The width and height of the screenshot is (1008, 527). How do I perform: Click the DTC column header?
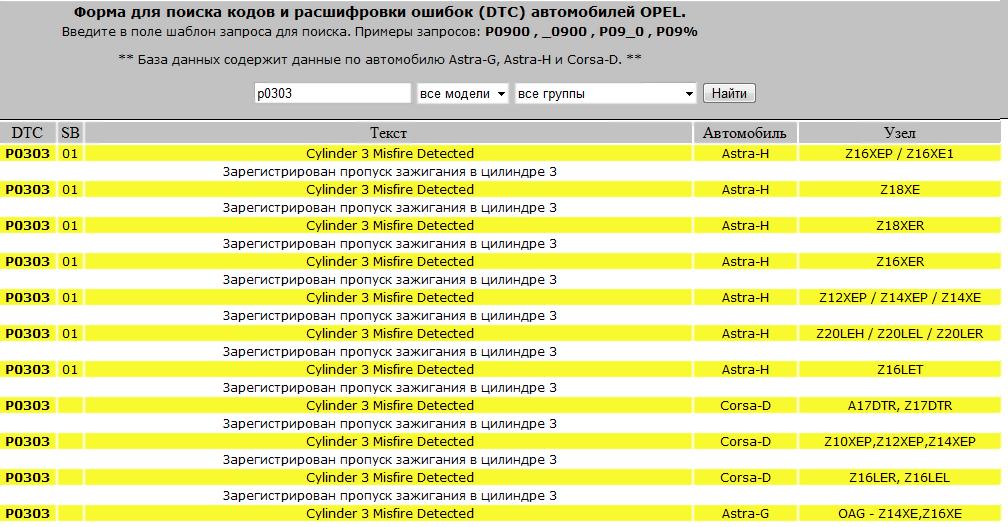[x=27, y=133]
